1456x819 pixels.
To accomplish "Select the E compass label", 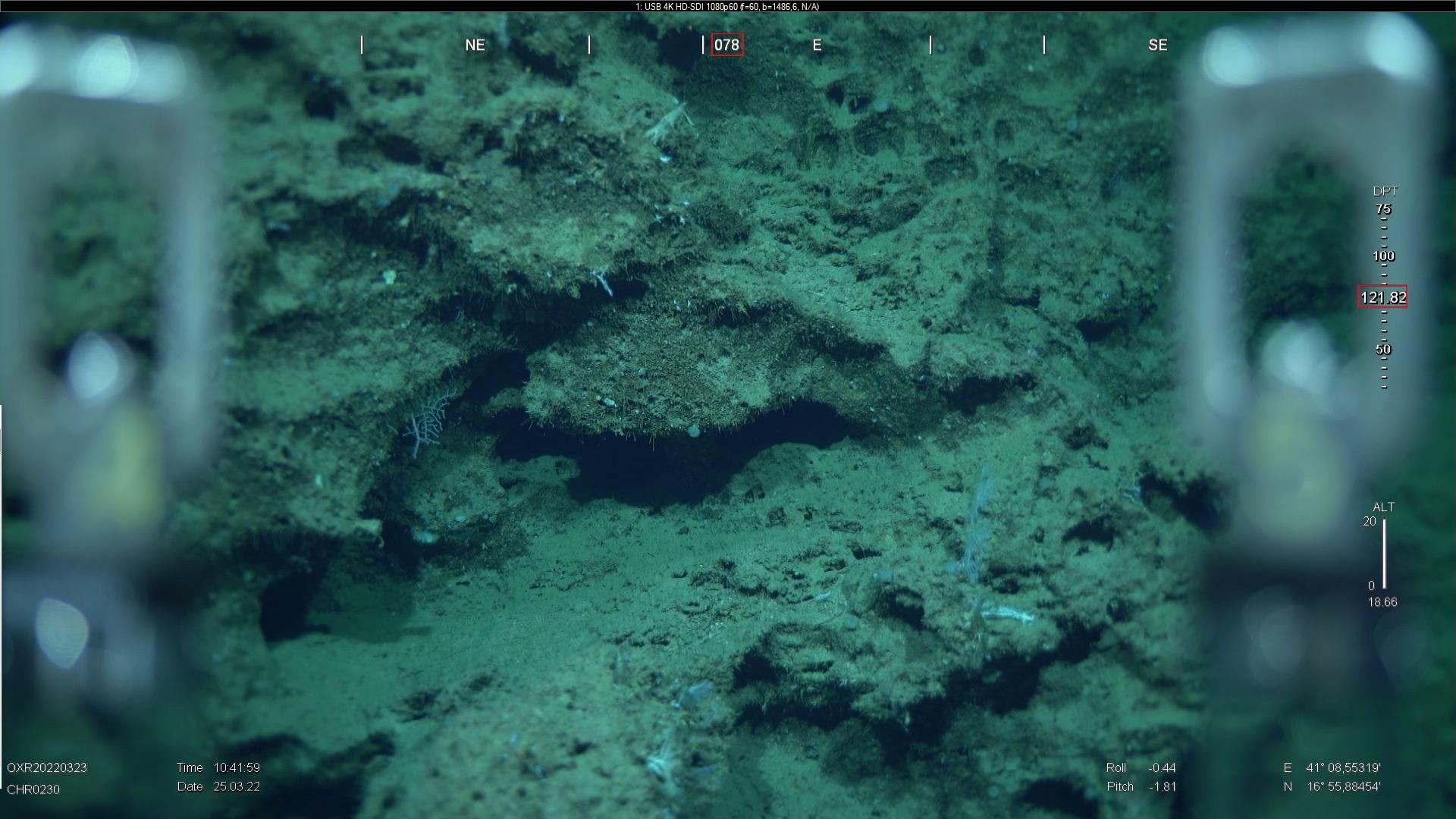I will [817, 45].
